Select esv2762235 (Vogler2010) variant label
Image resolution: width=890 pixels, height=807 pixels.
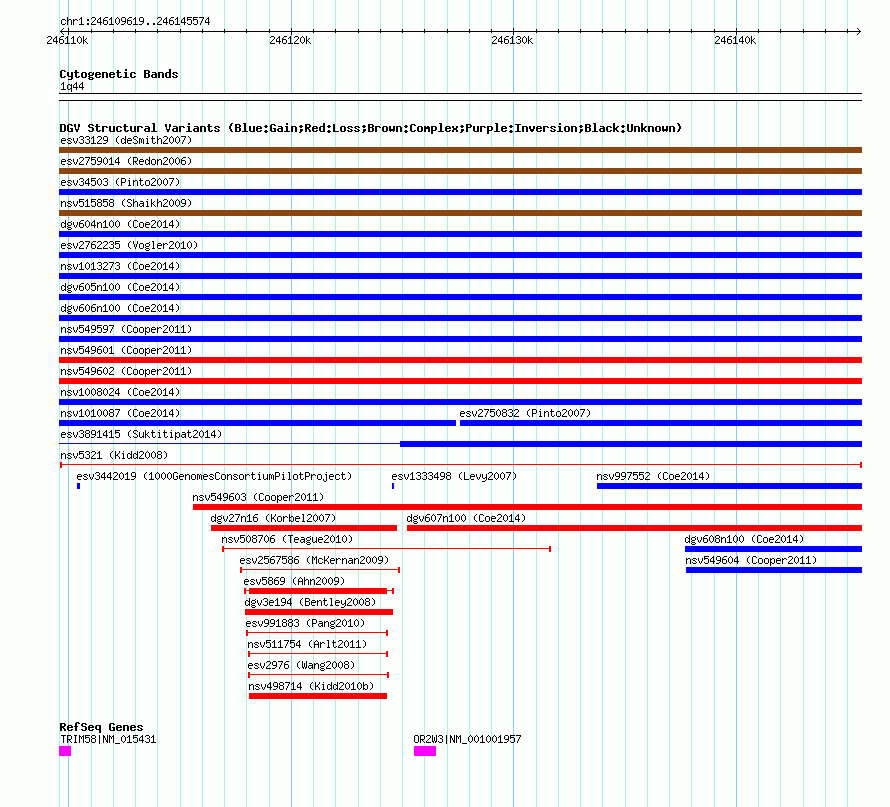pyautogui.click(x=129, y=245)
